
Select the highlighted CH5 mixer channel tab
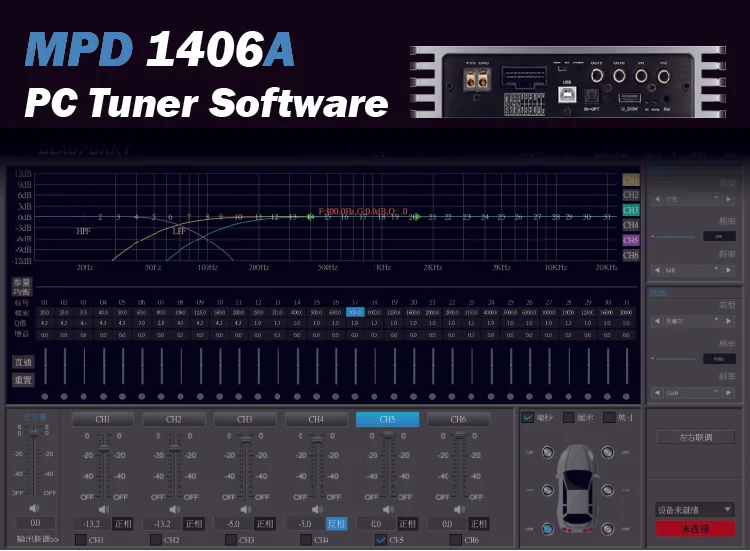point(387,419)
